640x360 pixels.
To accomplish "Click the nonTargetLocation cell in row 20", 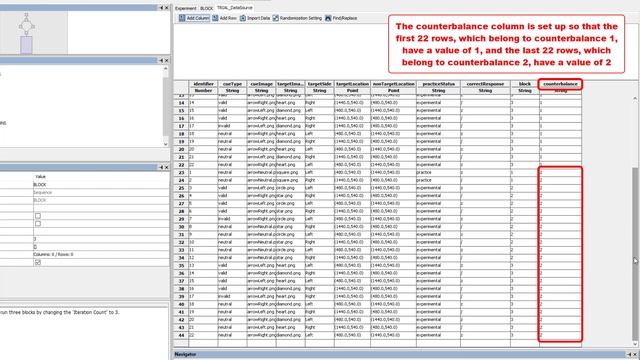I will 393,149.
